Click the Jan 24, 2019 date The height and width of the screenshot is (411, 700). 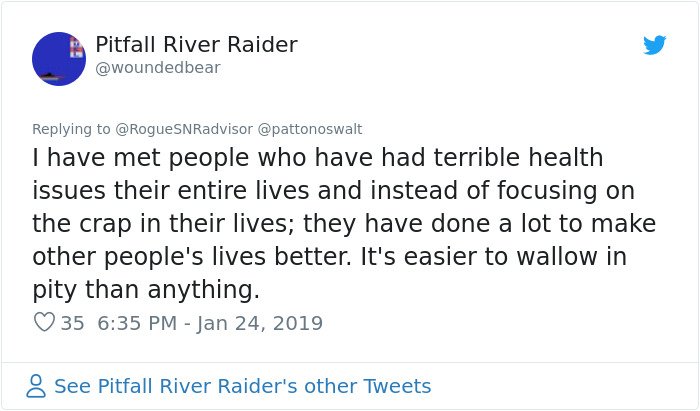pos(260,323)
